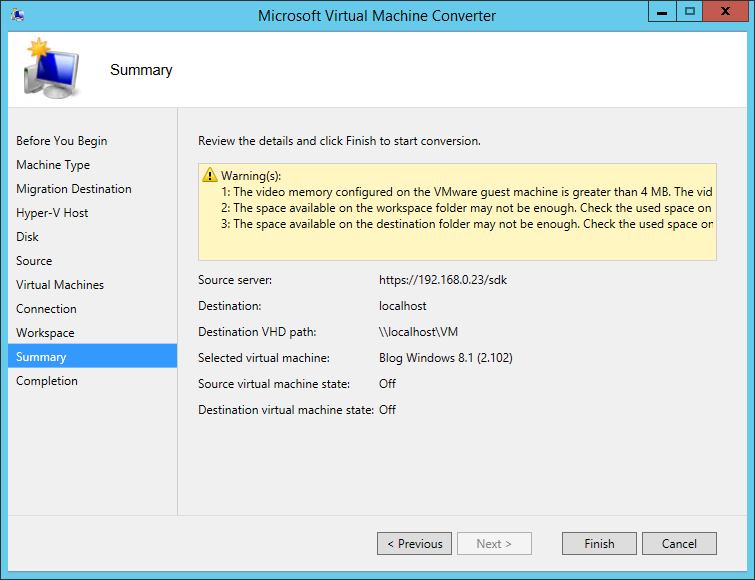Click the Destination VHD path label

(257, 332)
